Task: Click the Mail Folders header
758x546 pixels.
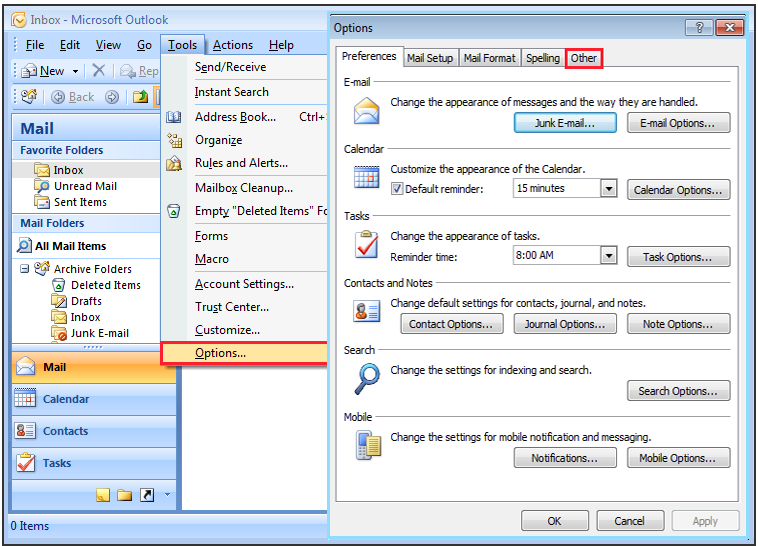Action: click(x=86, y=223)
